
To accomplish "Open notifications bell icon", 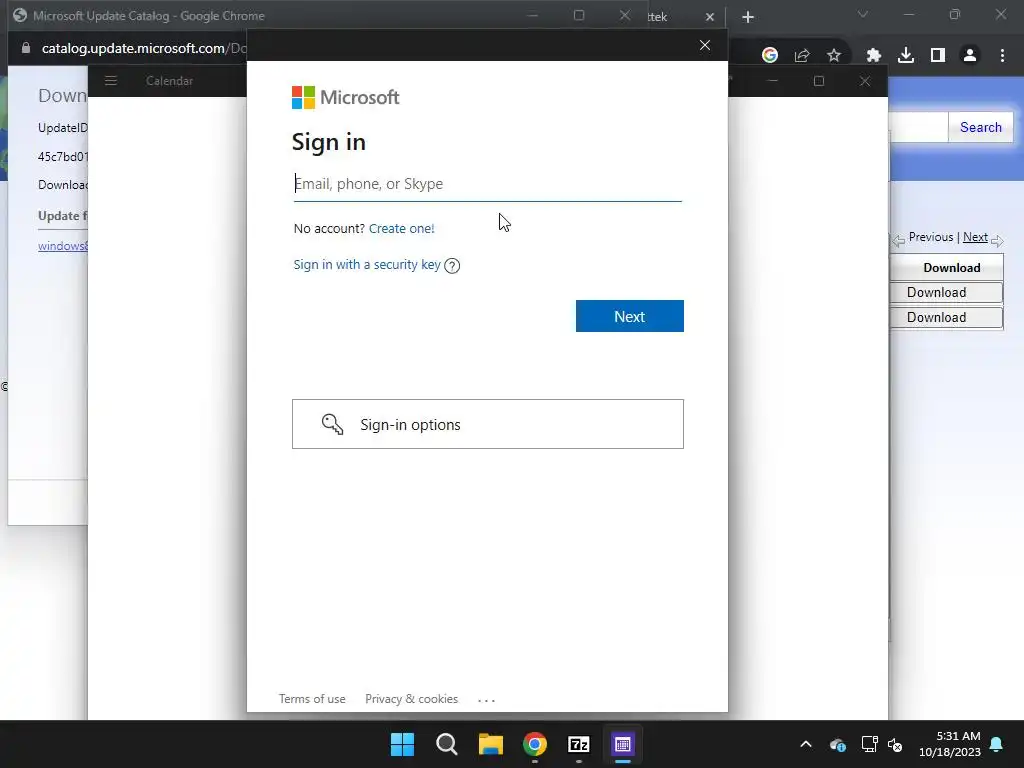I will point(996,744).
